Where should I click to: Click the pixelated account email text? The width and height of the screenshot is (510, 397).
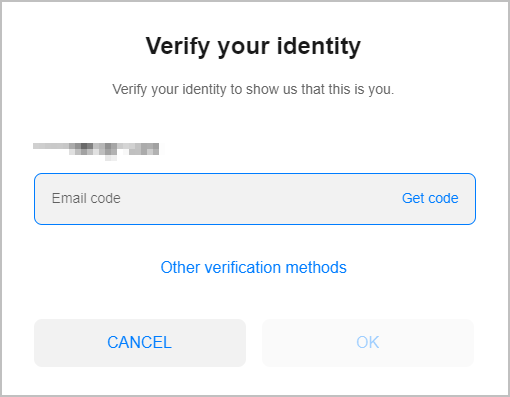(x=96, y=151)
